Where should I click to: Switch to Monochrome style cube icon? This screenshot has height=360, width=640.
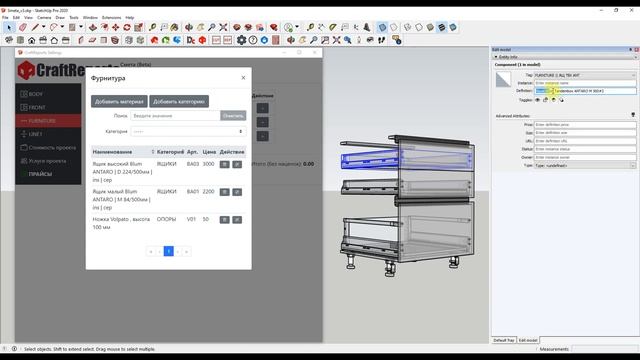point(453,27)
